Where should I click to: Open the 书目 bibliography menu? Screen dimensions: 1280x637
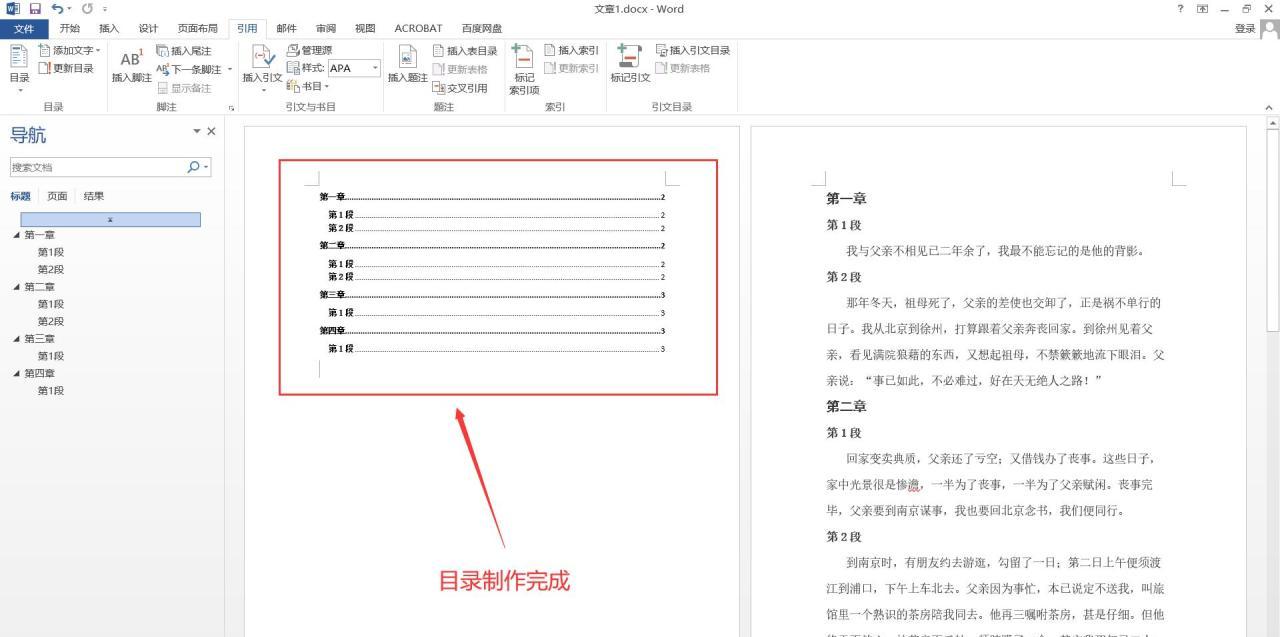pos(308,86)
